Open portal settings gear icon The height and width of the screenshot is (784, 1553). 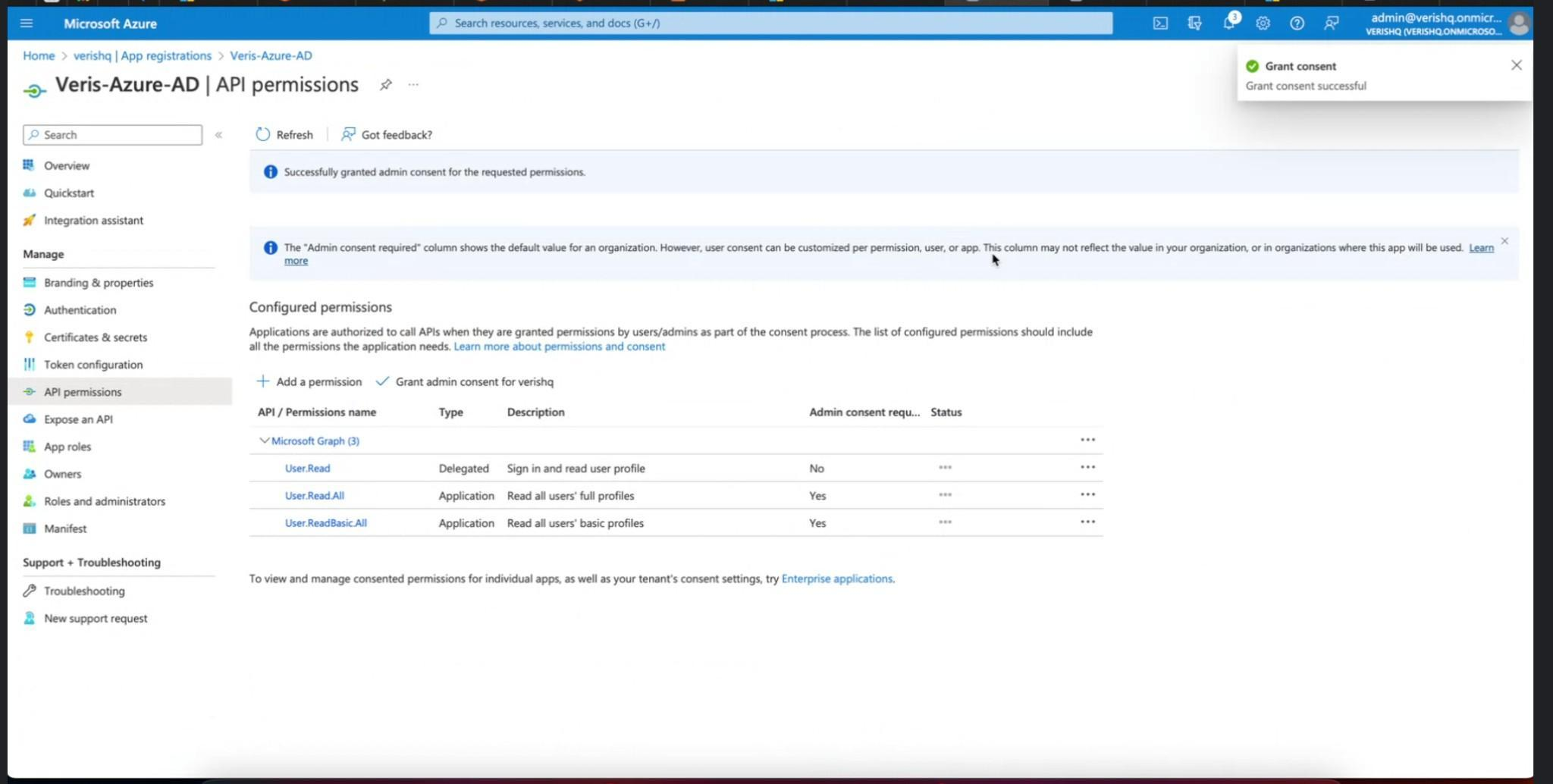[1263, 24]
